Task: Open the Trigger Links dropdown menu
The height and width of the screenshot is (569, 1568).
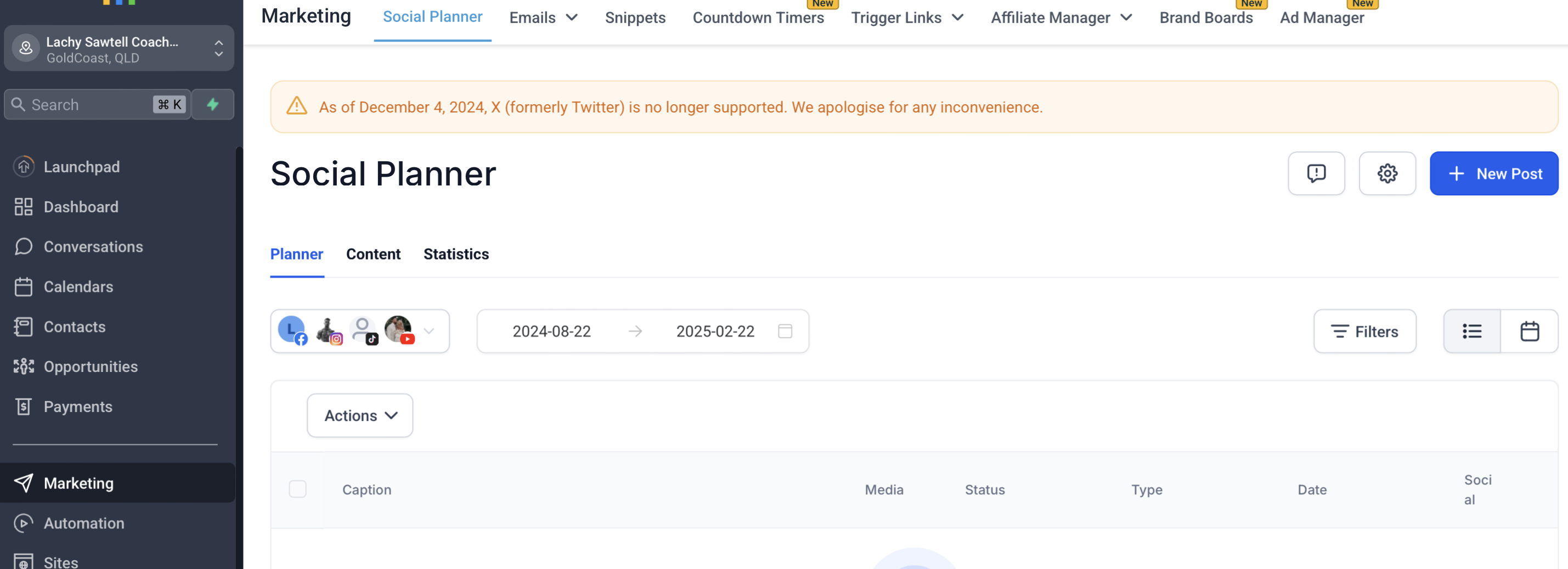Action: point(907,17)
